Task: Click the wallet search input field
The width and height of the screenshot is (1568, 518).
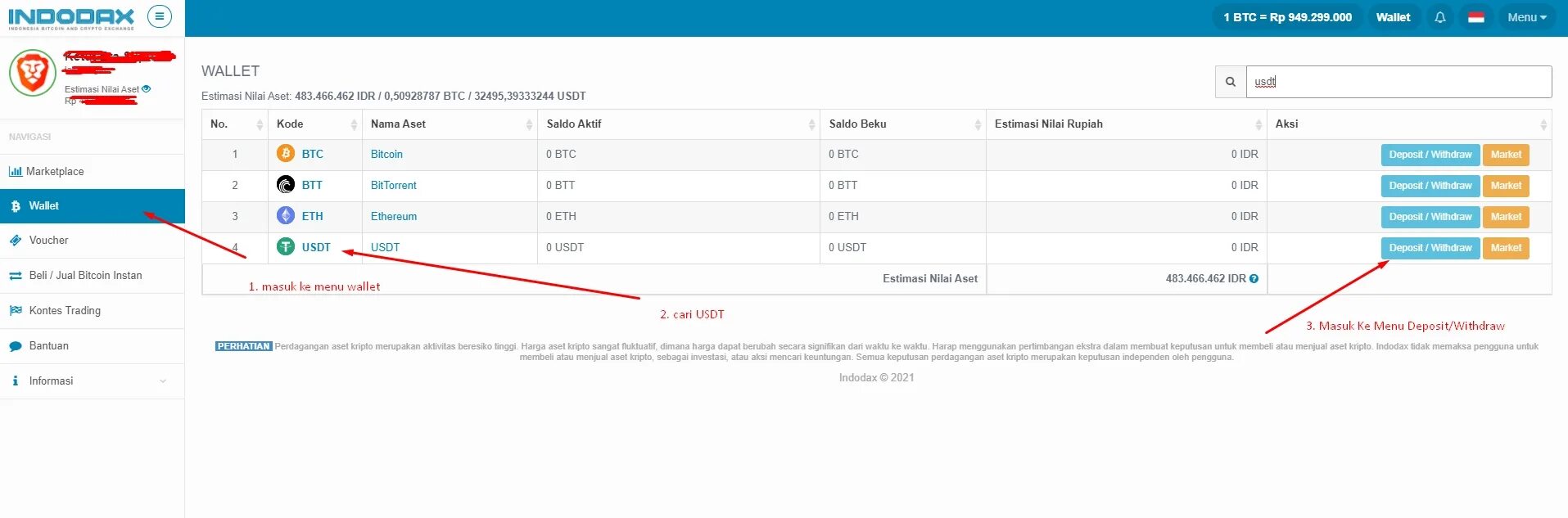Action: (x=1399, y=82)
